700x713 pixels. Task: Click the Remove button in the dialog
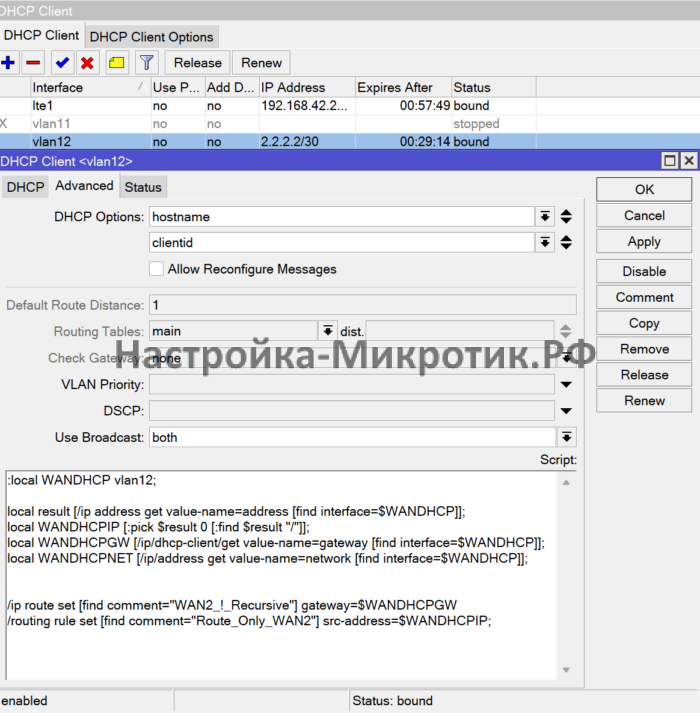tap(644, 349)
